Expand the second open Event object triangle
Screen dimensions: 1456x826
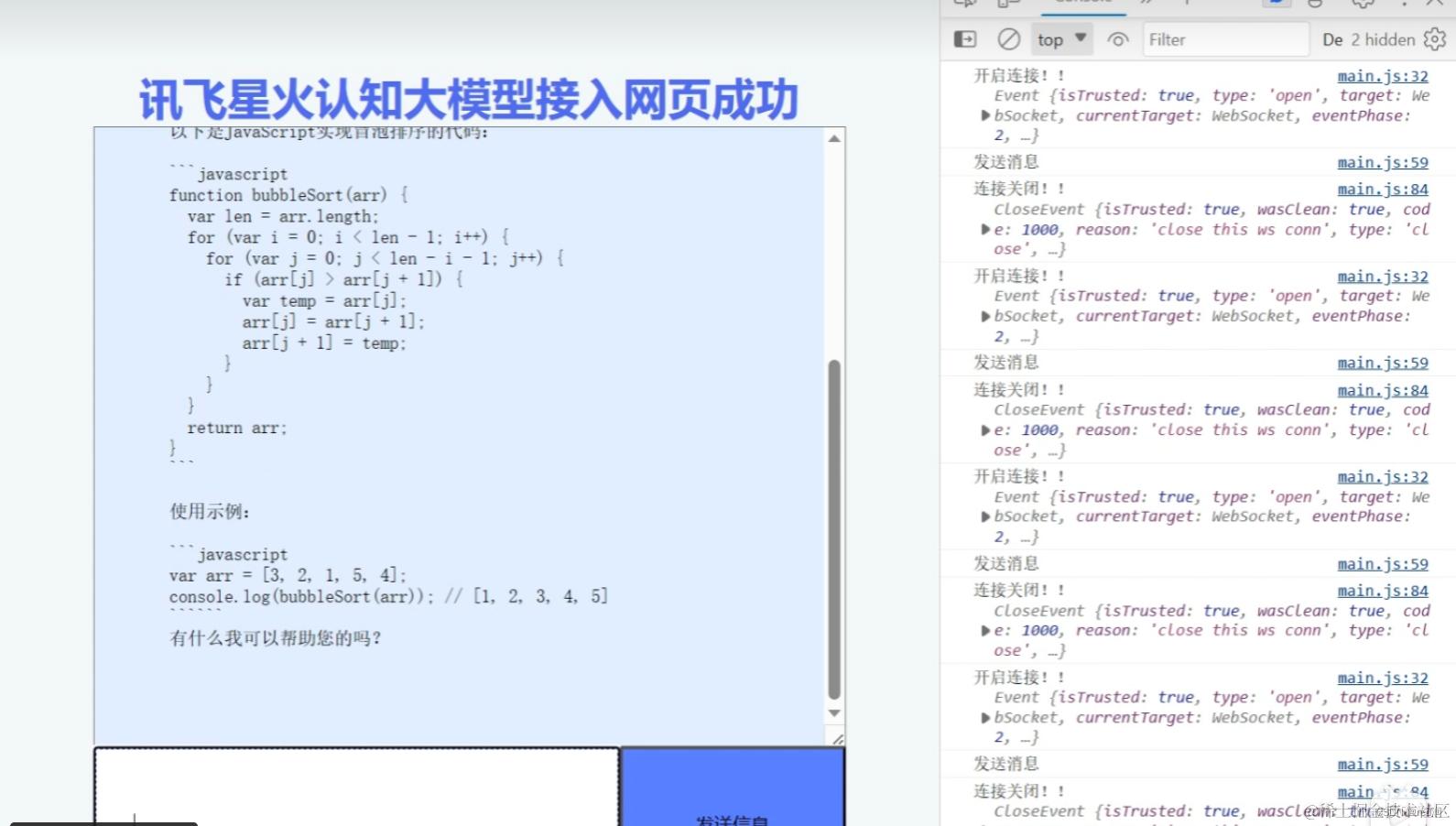(x=985, y=316)
